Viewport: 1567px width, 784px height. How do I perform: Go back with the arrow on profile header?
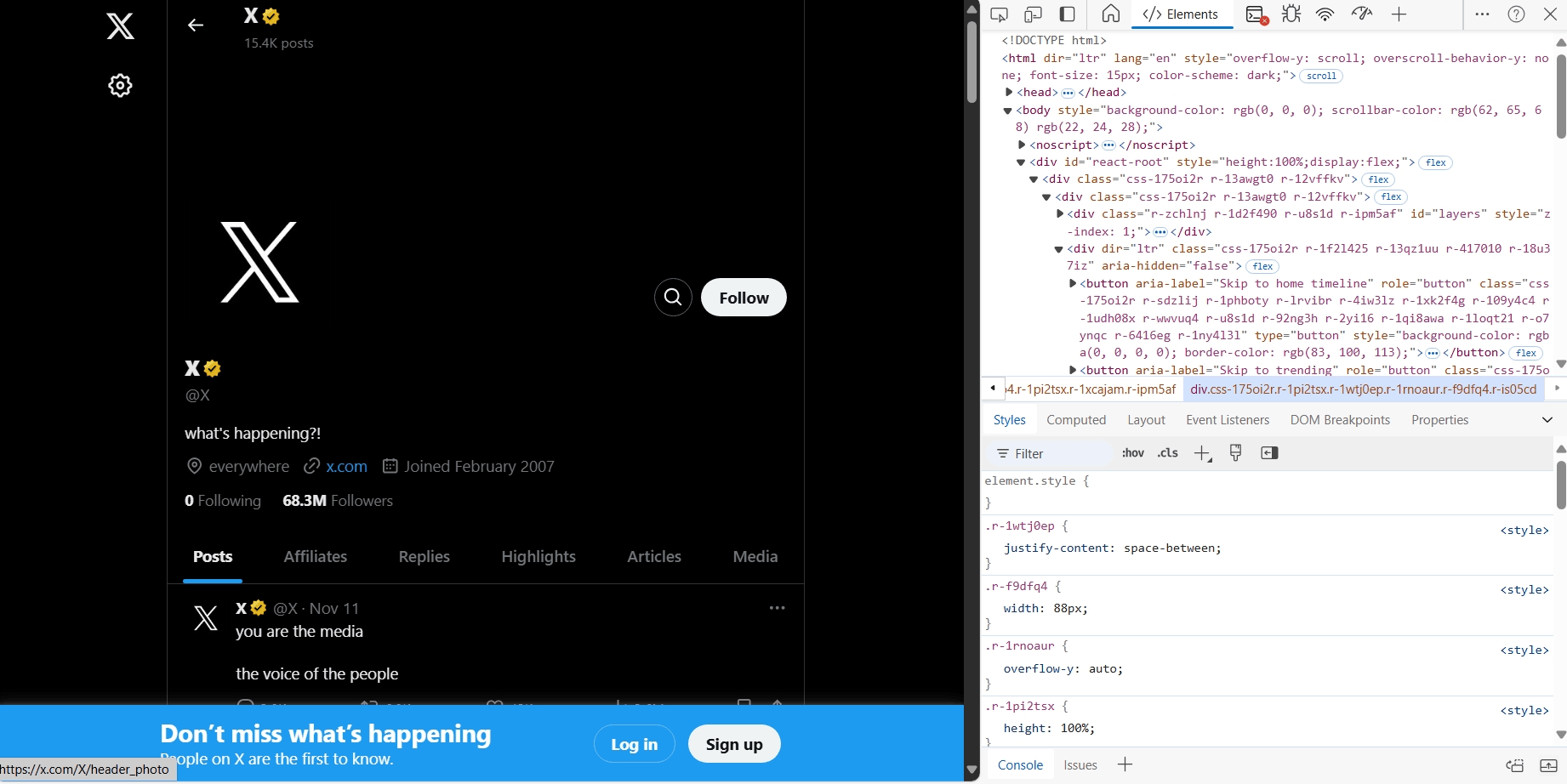point(196,26)
